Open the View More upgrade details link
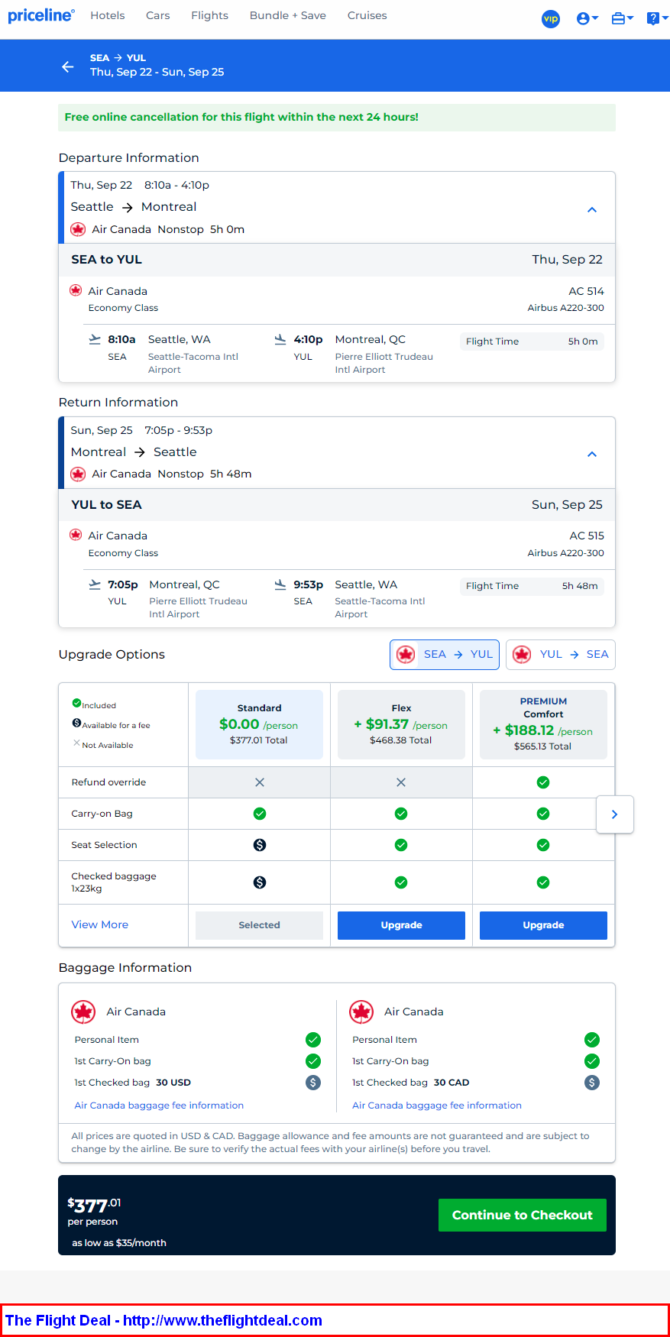Screen dimensions: 670x1337 tap(99, 925)
